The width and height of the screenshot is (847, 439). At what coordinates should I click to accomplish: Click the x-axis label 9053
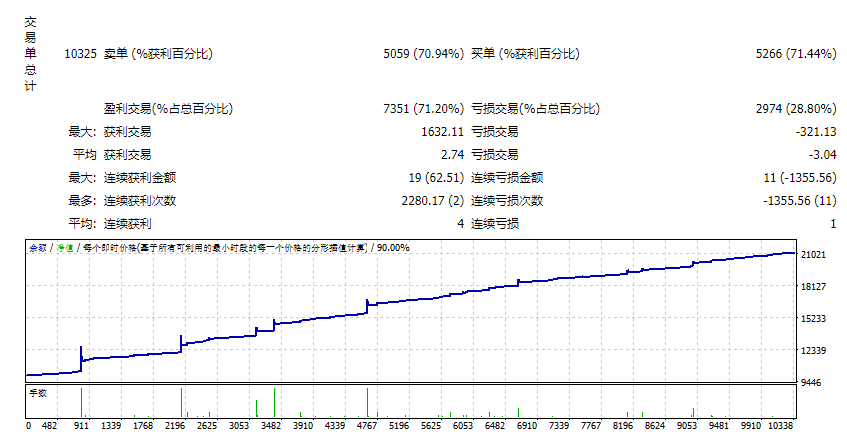687,426
